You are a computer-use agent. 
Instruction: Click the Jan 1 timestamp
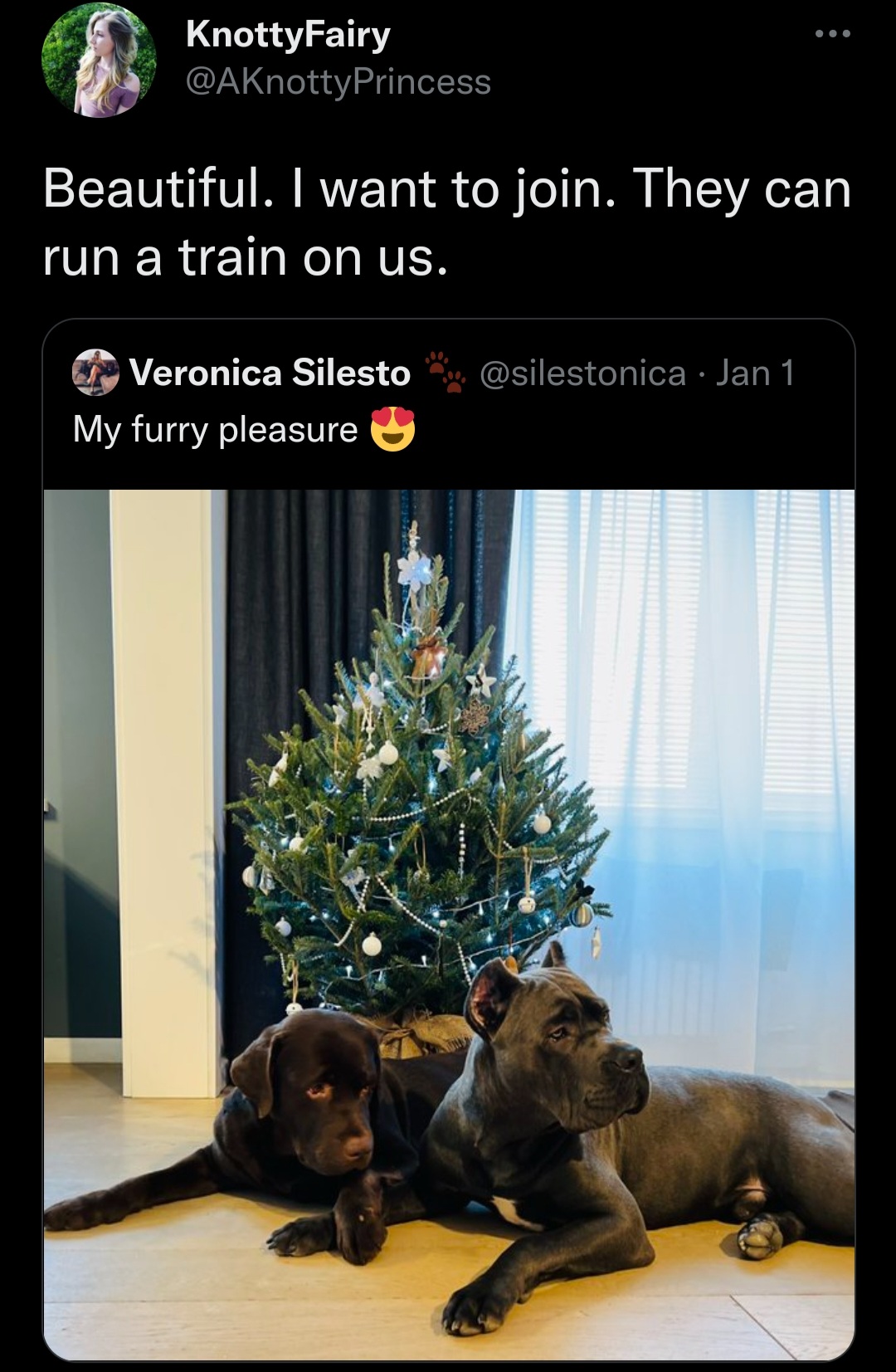coord(755,373)
